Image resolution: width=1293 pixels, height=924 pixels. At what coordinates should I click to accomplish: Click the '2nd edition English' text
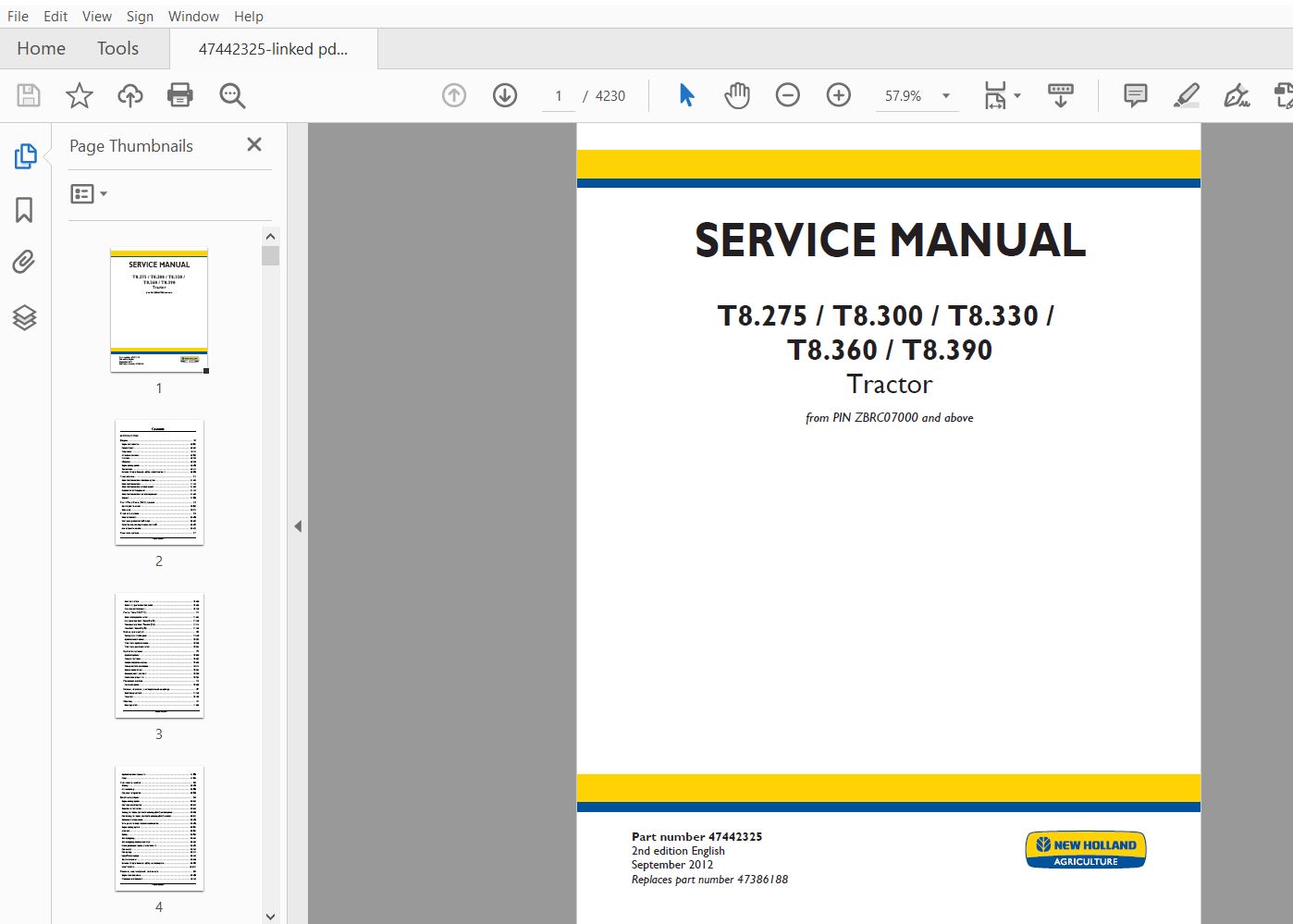[x=678, y=851]
